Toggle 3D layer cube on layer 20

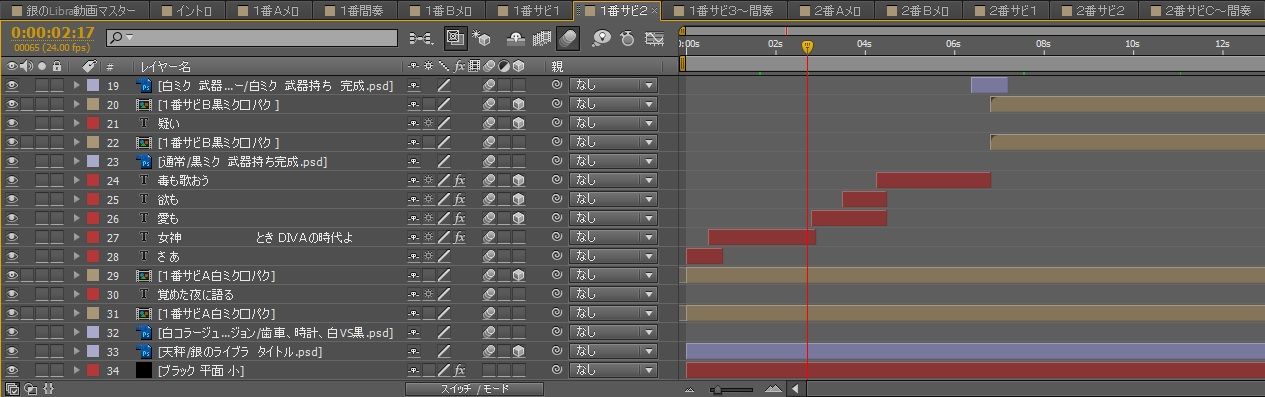coord(519,105)
